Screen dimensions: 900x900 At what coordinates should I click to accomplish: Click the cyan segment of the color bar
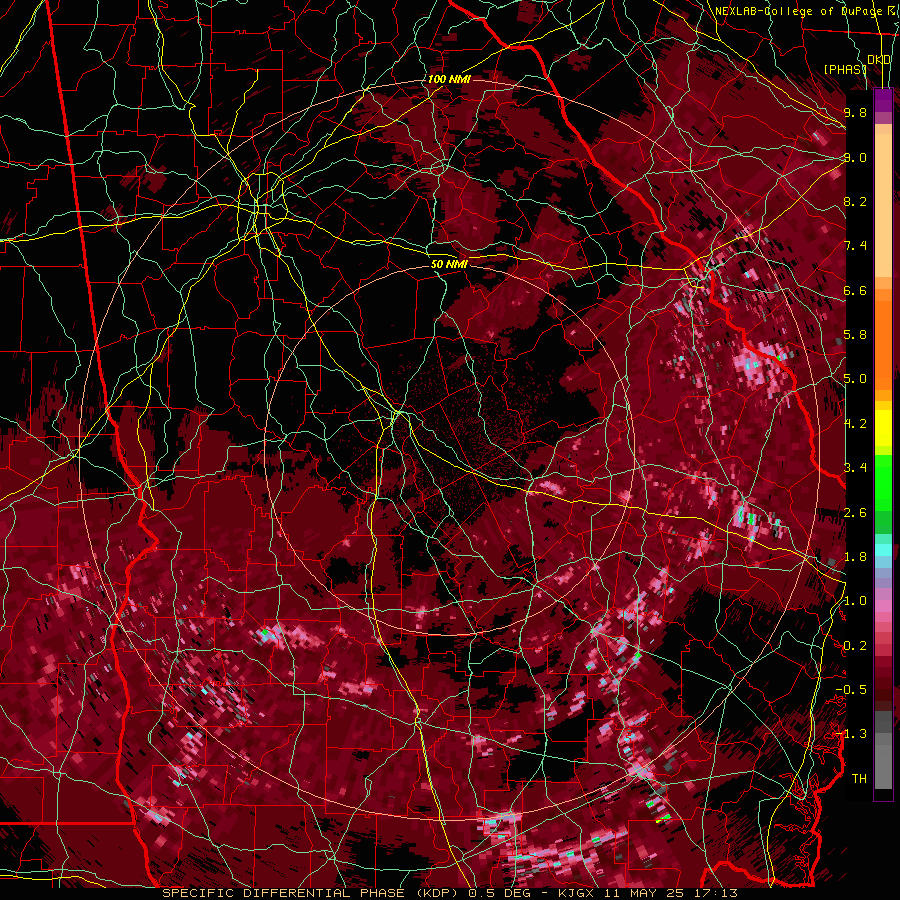point(883,550)
